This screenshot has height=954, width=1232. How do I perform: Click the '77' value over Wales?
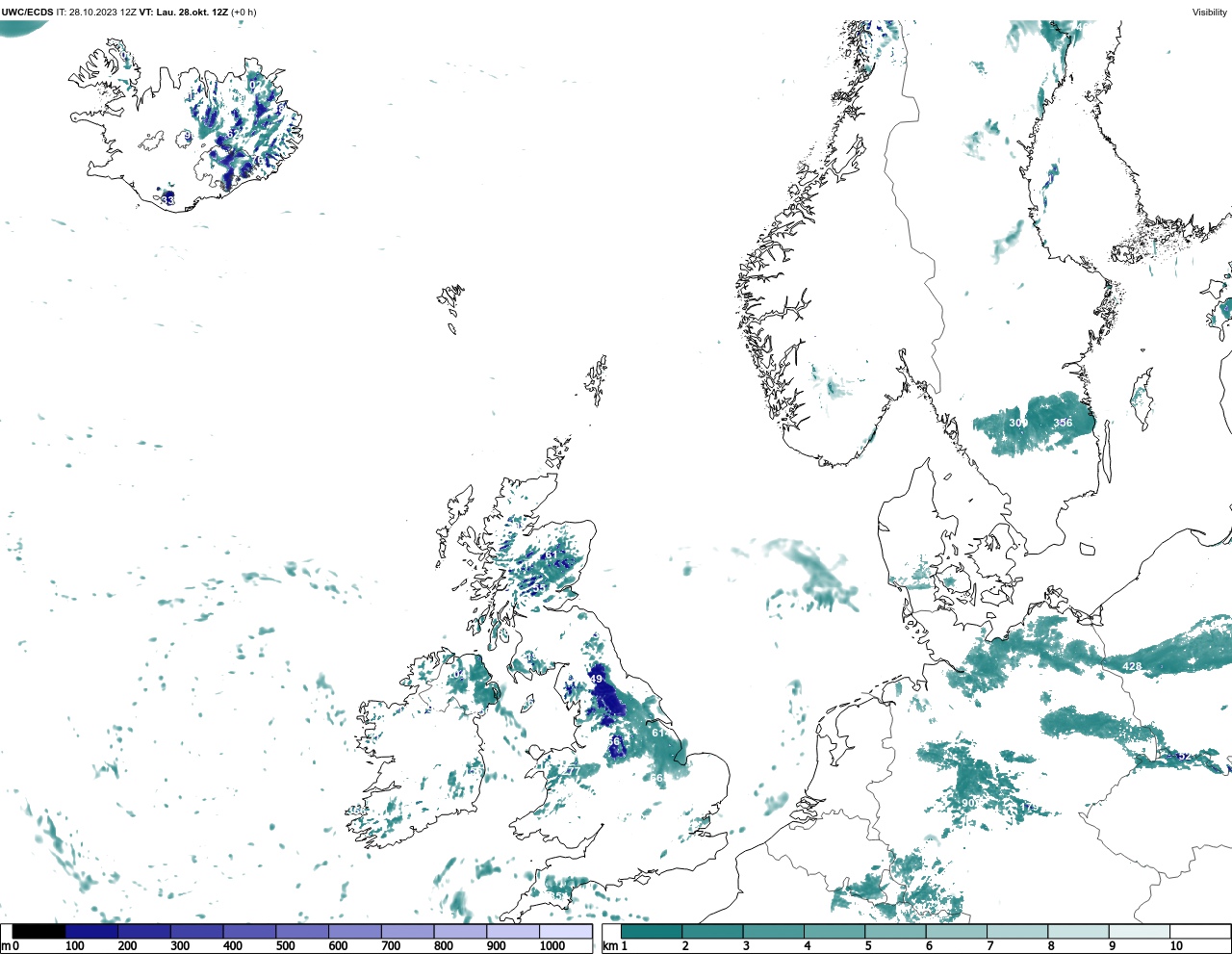[574, 771]
